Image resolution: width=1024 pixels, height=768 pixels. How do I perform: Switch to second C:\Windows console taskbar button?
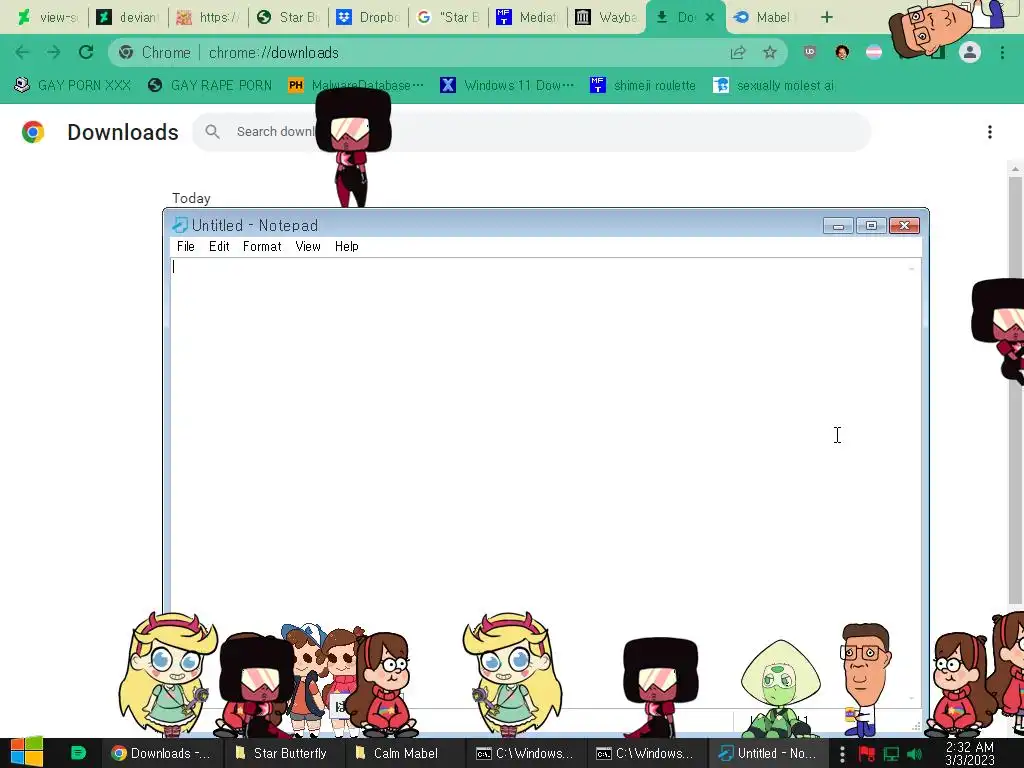click(645, 754)
